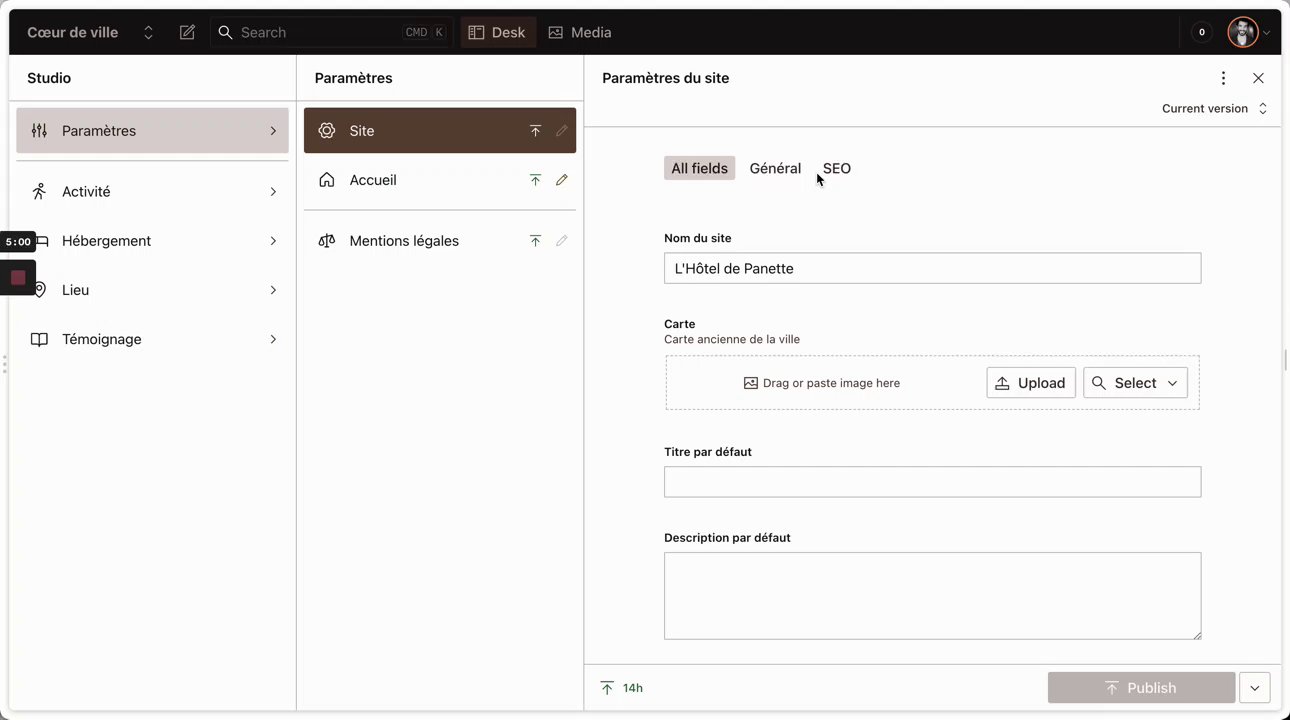Click the red stop recording button
This screenshot has height=720, width=1290.
coord(18,277)
